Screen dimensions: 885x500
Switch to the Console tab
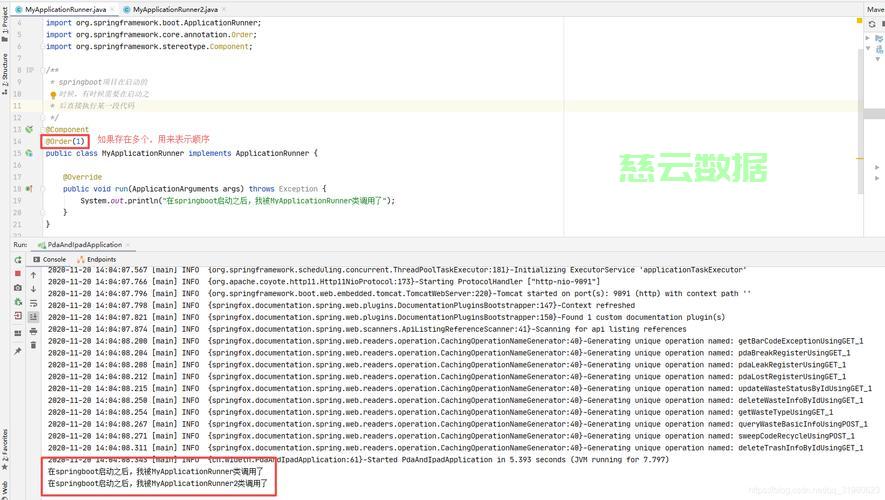50,260
